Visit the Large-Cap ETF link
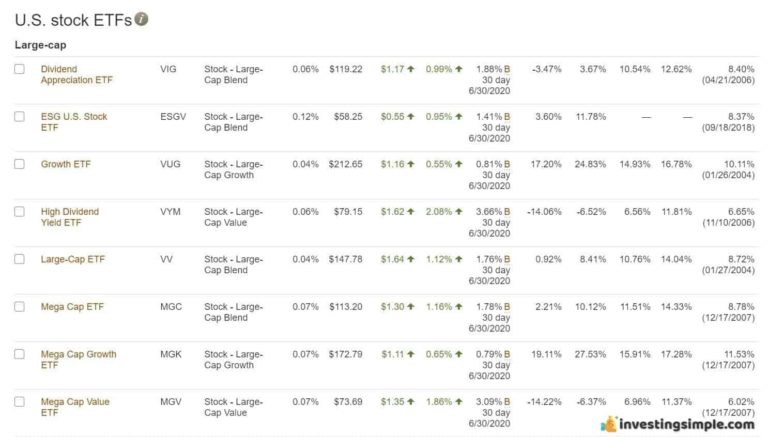Image resolution: width=768 pixels, height=437 pixels. [72, 259]
